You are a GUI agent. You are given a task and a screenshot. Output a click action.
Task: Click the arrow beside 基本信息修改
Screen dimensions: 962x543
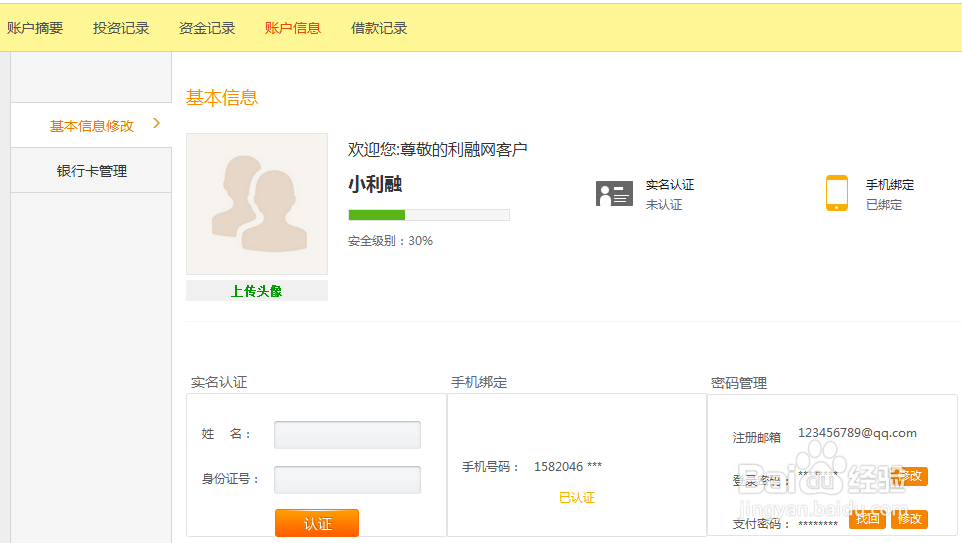(156, 124)
